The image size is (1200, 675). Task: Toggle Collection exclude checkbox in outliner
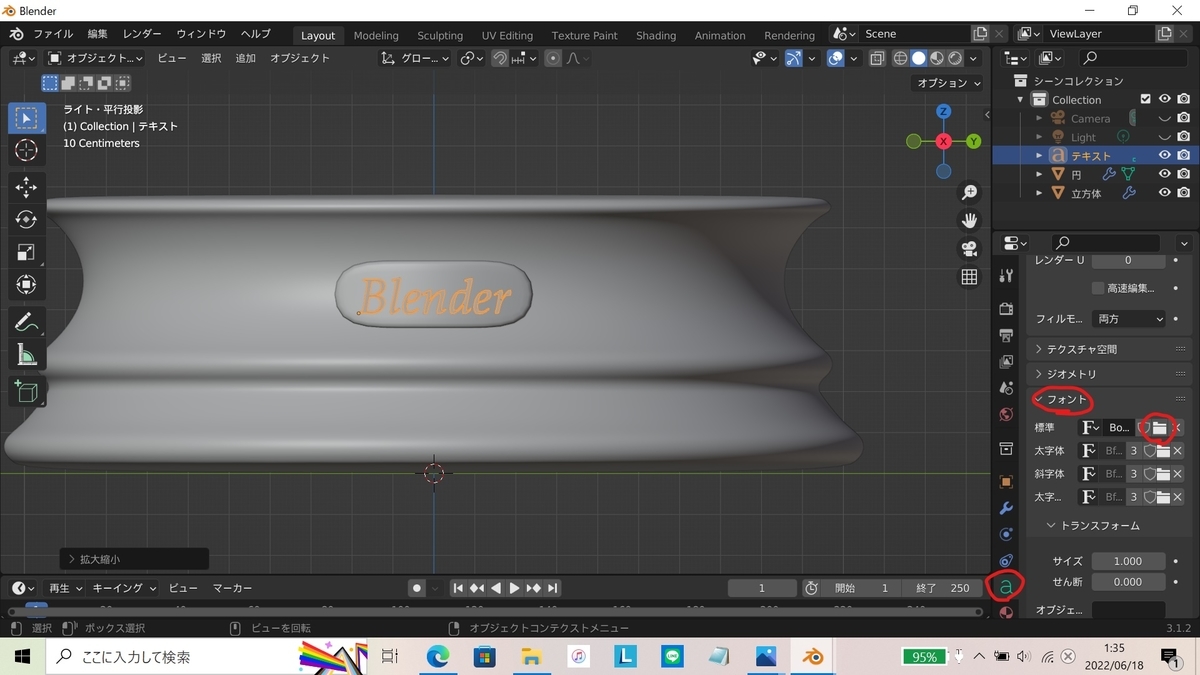coord(1146,99)
